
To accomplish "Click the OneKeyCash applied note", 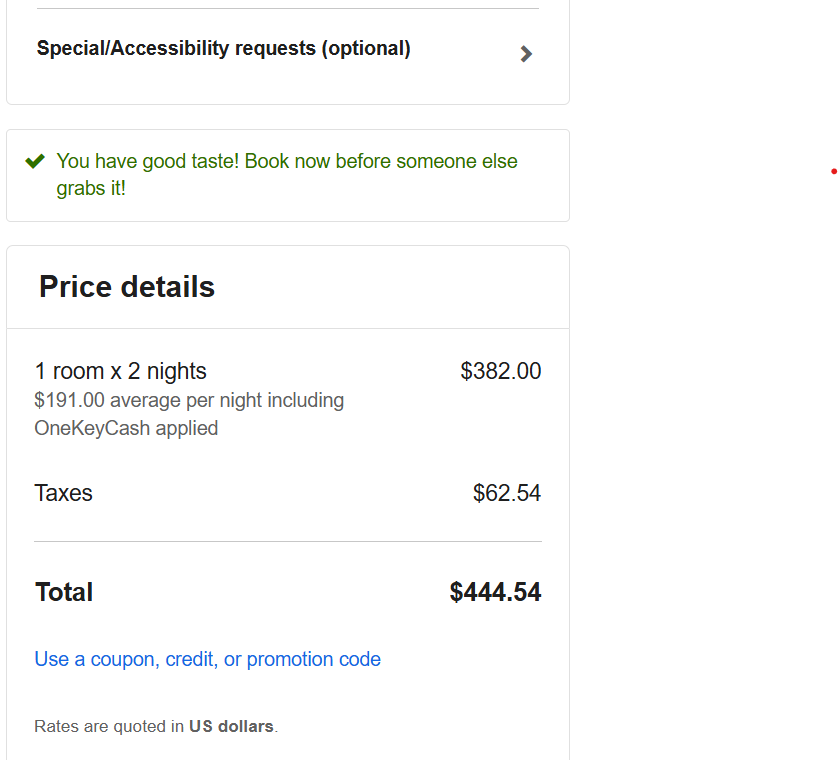I will click(x=126, y=428).
